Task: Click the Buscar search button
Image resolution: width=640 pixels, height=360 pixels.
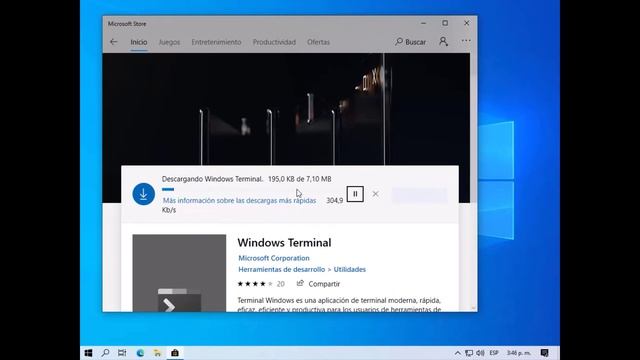Action: coord(410,42)
